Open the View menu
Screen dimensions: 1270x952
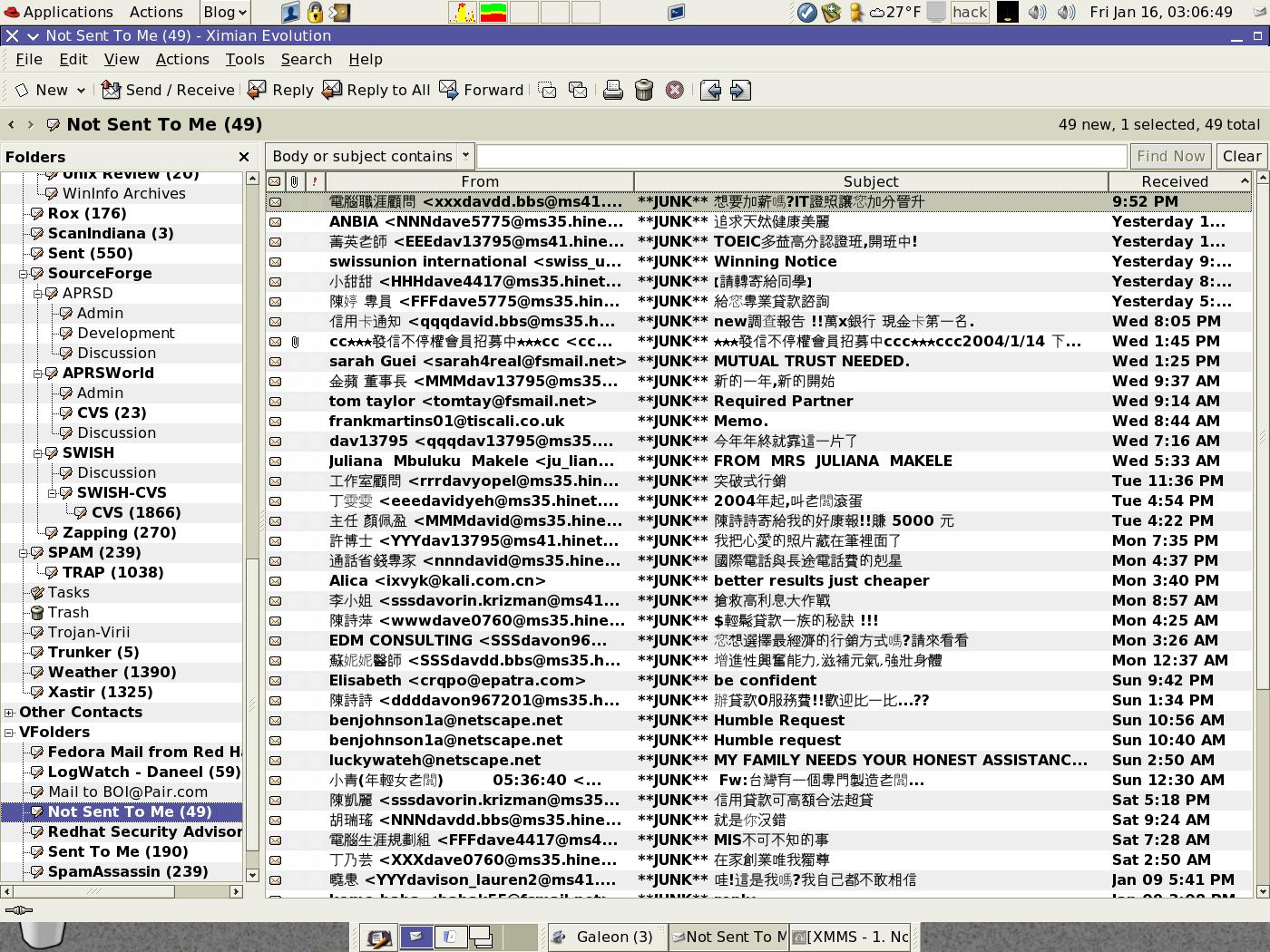coord(122,59)
